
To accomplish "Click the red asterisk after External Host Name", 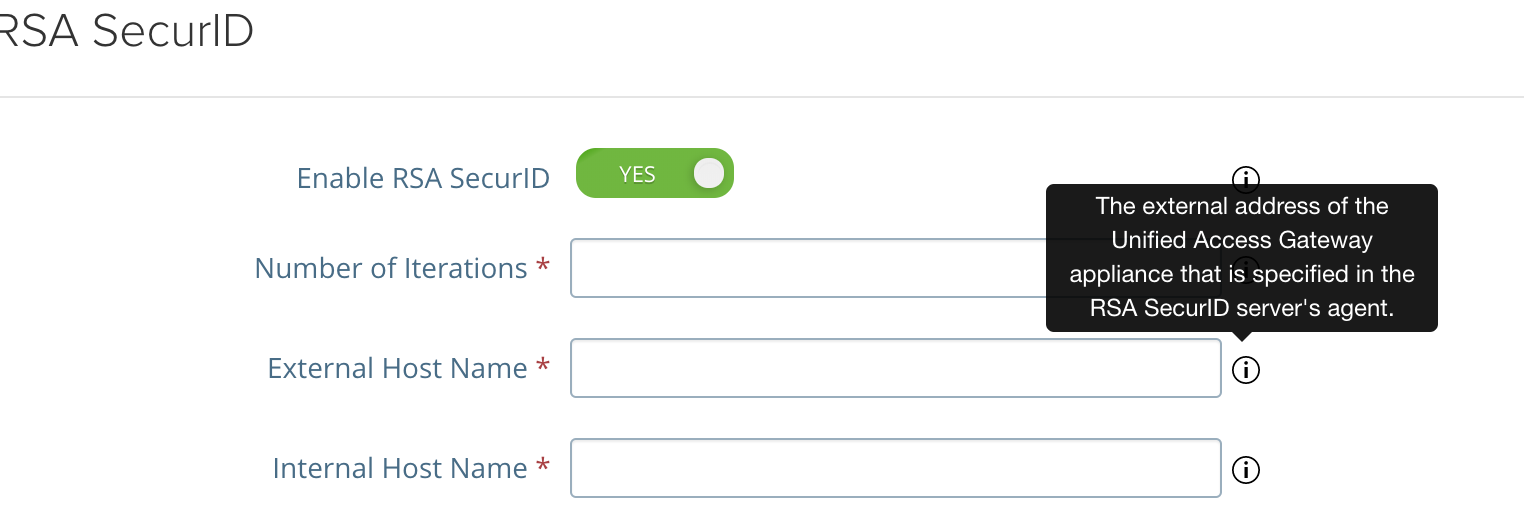I will [x=543, y=366].
